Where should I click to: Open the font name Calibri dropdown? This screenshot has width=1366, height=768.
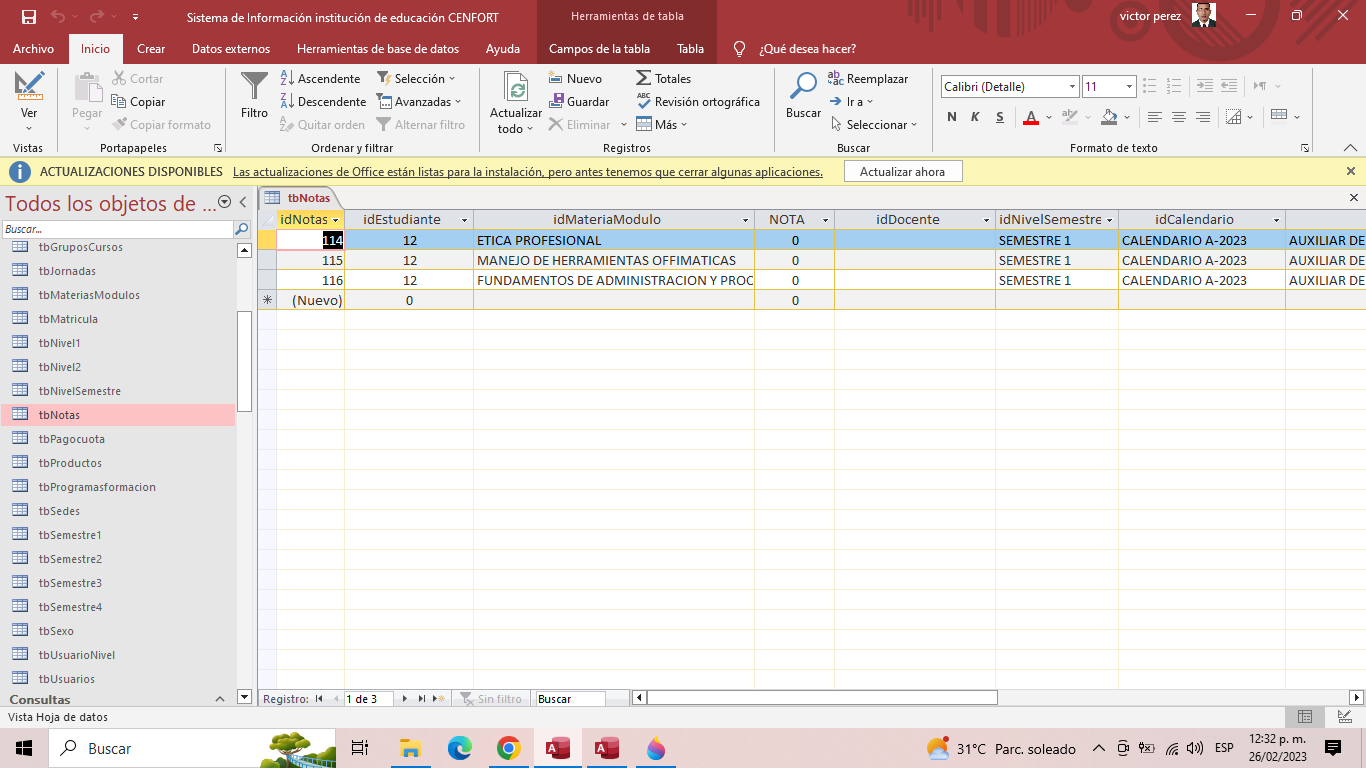[x=1072, y=87]
